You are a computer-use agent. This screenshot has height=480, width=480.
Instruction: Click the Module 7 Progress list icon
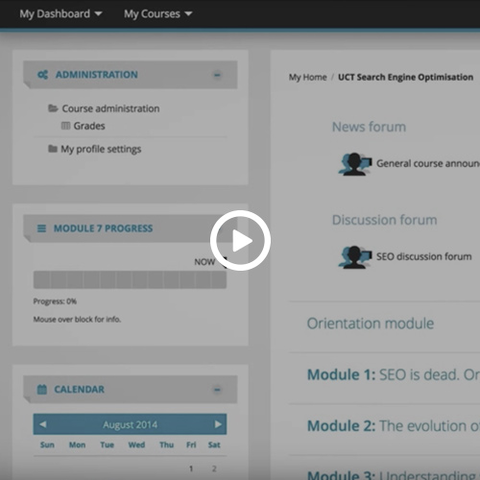pos(42,229)
